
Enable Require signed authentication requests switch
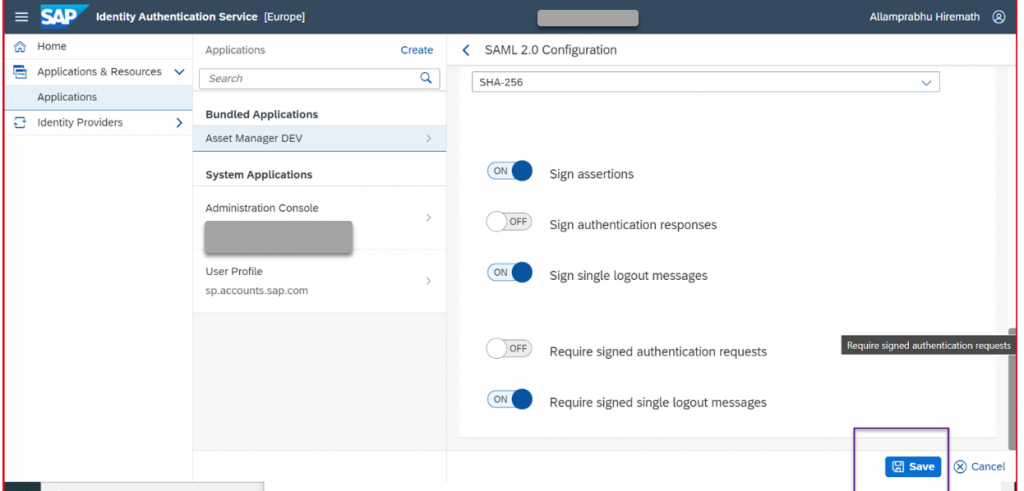509,349
